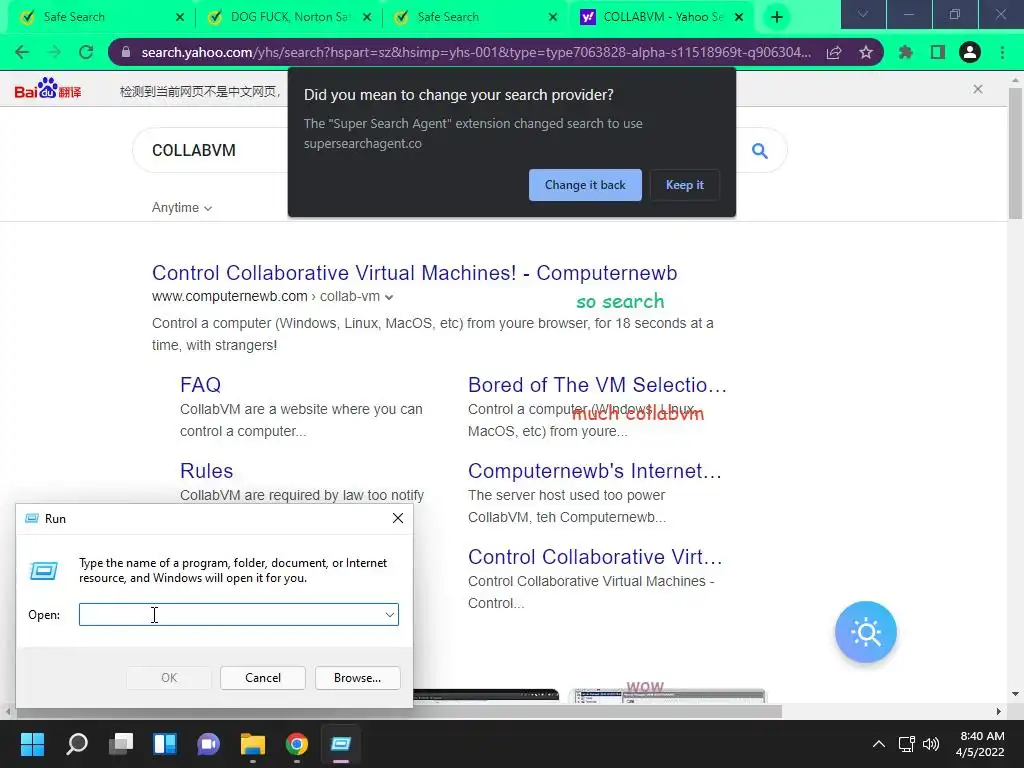Open Computernewb's Internet... link
Screen dimensions: 1024x768
[595, 471]
